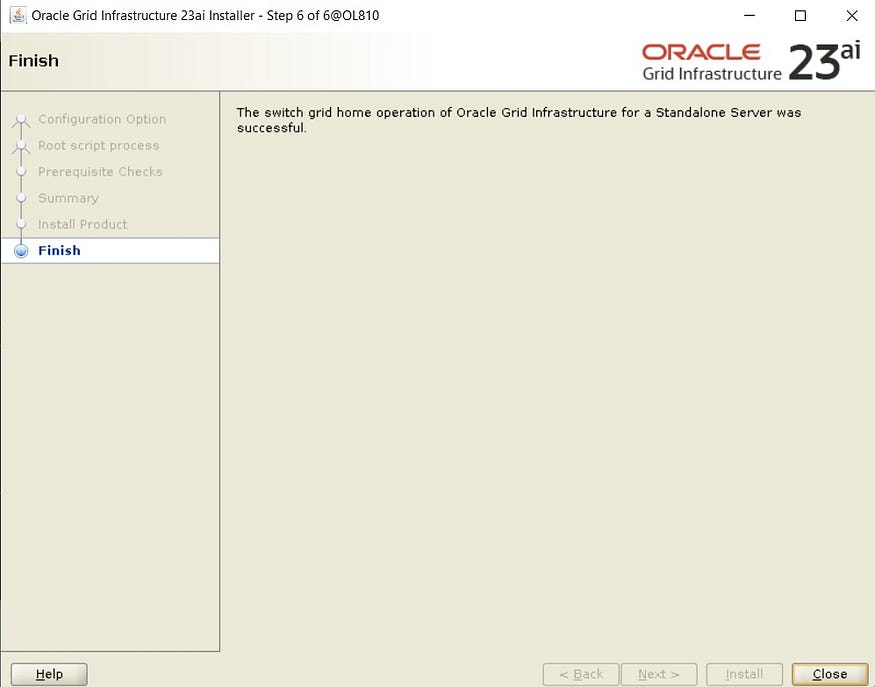The height and width of the screenshot is (687, 875).
Task: Click the disabled Next button
Action: click(659, 674)
